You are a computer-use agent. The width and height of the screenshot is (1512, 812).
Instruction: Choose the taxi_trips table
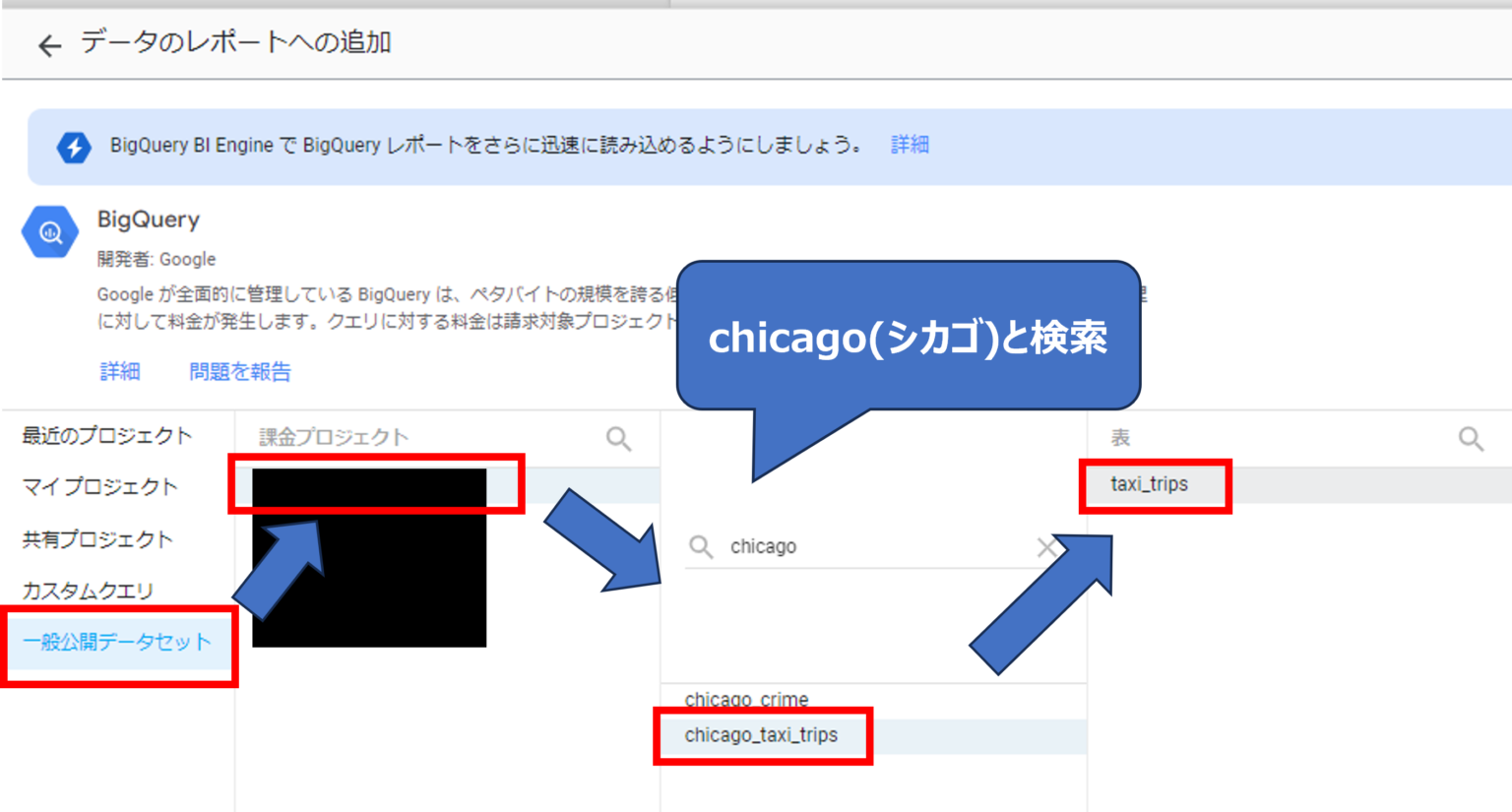click(x=1150, y=484)
